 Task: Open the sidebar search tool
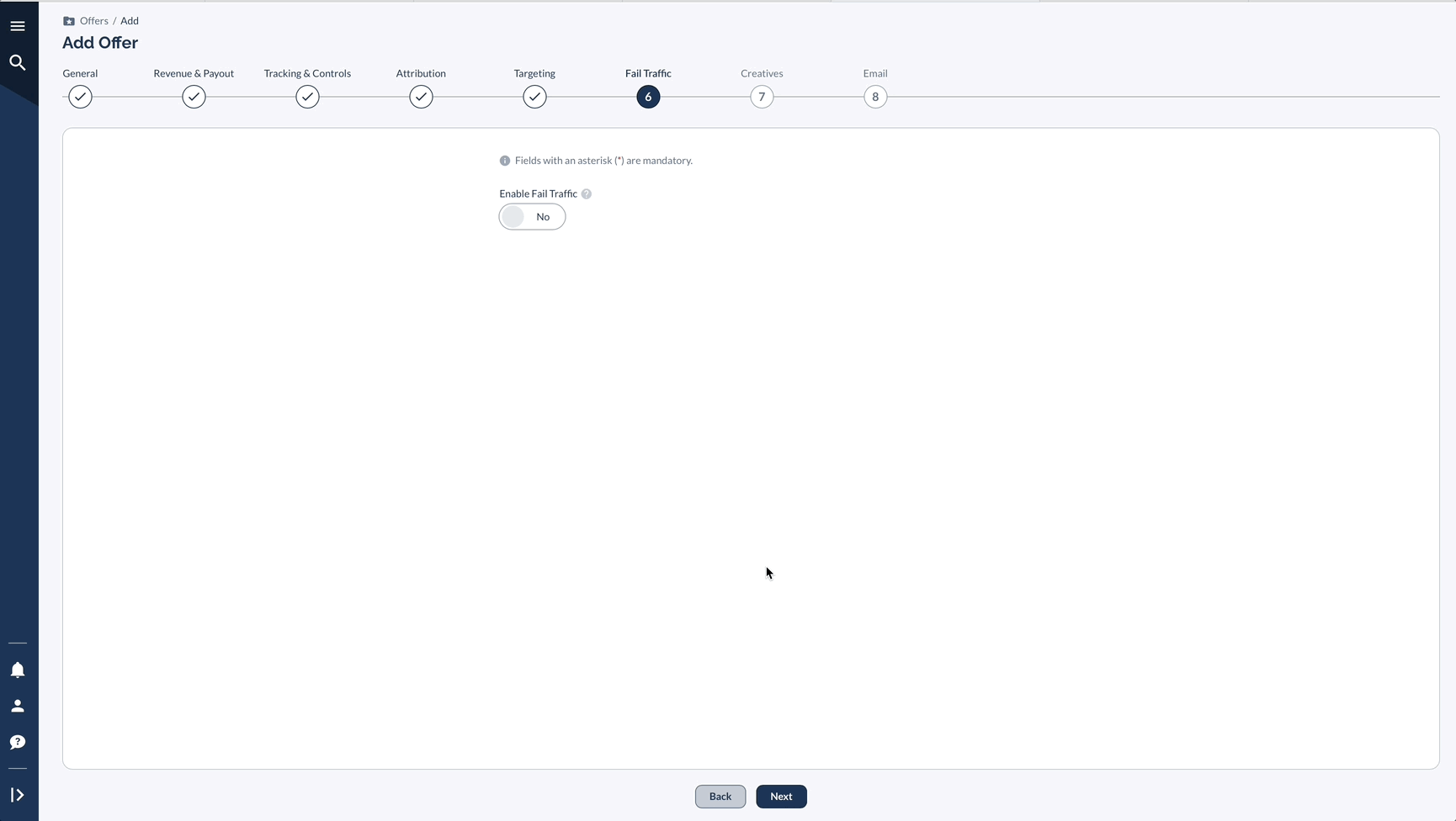[x=17, y=62]
